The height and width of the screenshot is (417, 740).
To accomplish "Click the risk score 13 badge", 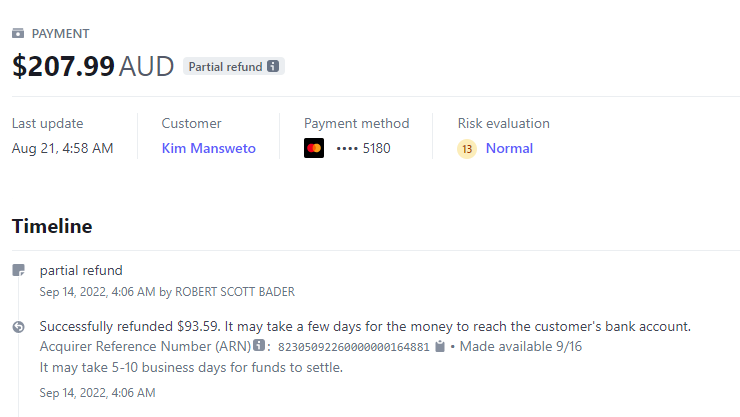I will [x=466, y=149].
